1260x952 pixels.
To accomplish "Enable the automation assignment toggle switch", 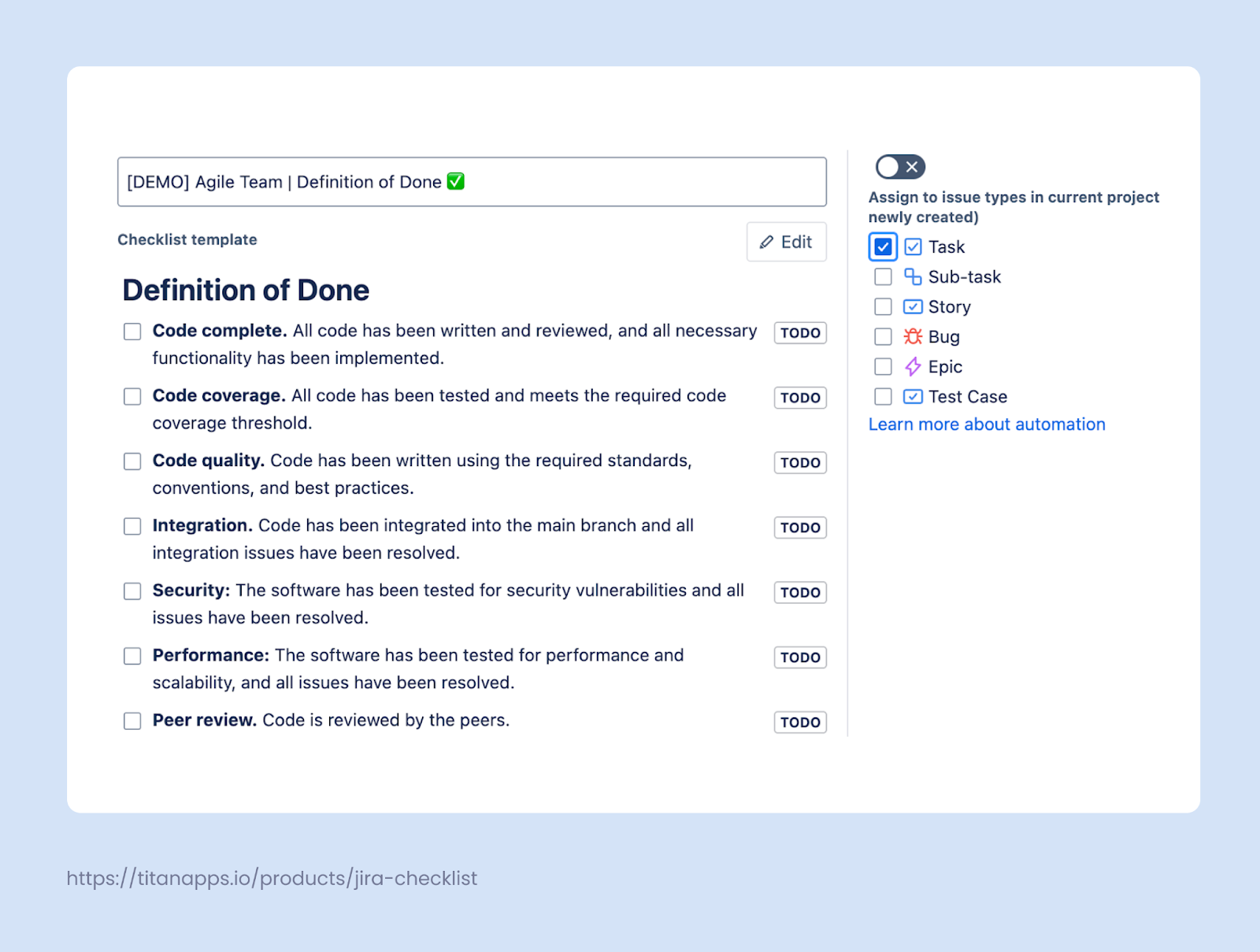I will pyautogui.click(x=899, y=166).
